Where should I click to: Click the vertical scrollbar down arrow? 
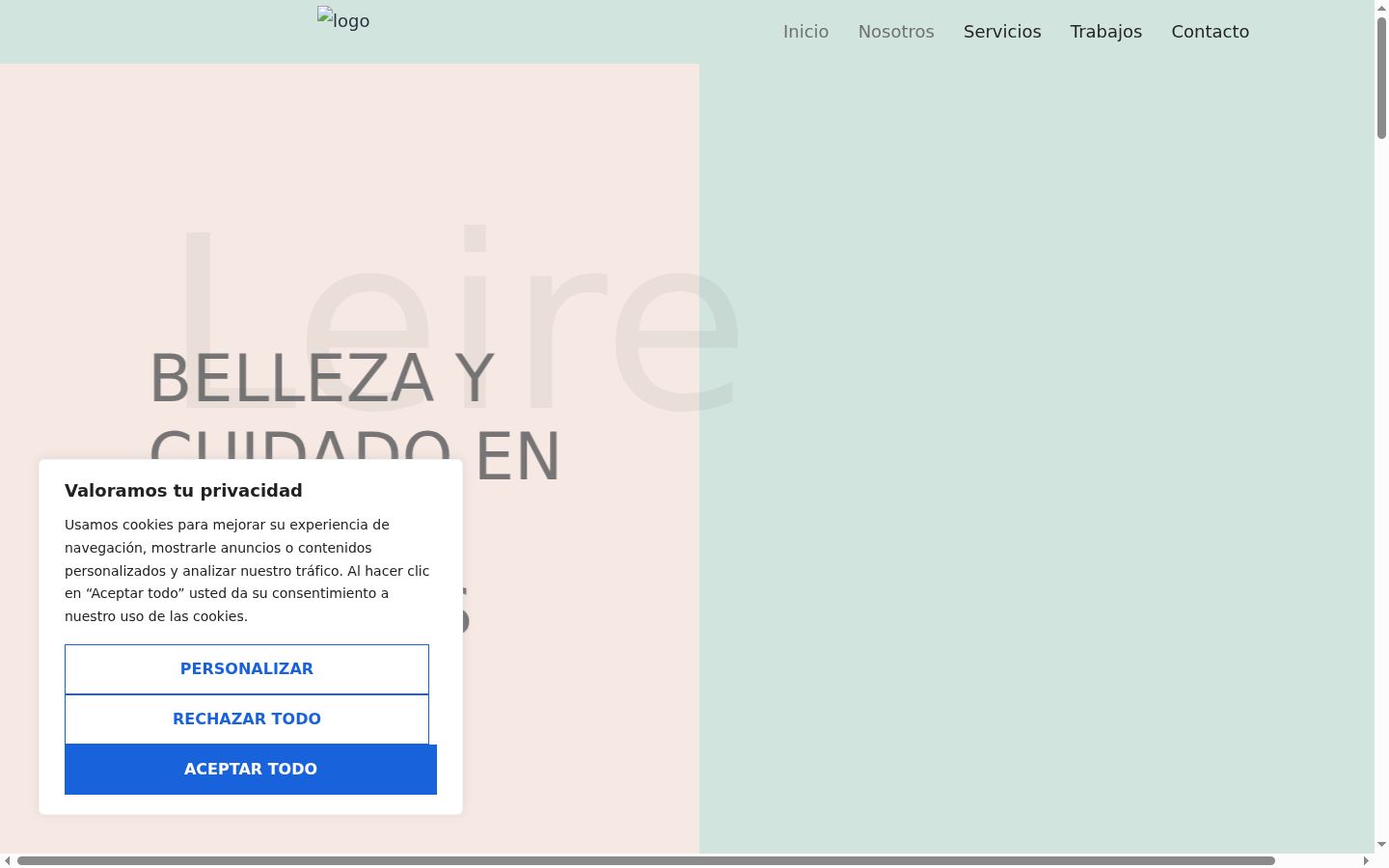(1381, 845)
